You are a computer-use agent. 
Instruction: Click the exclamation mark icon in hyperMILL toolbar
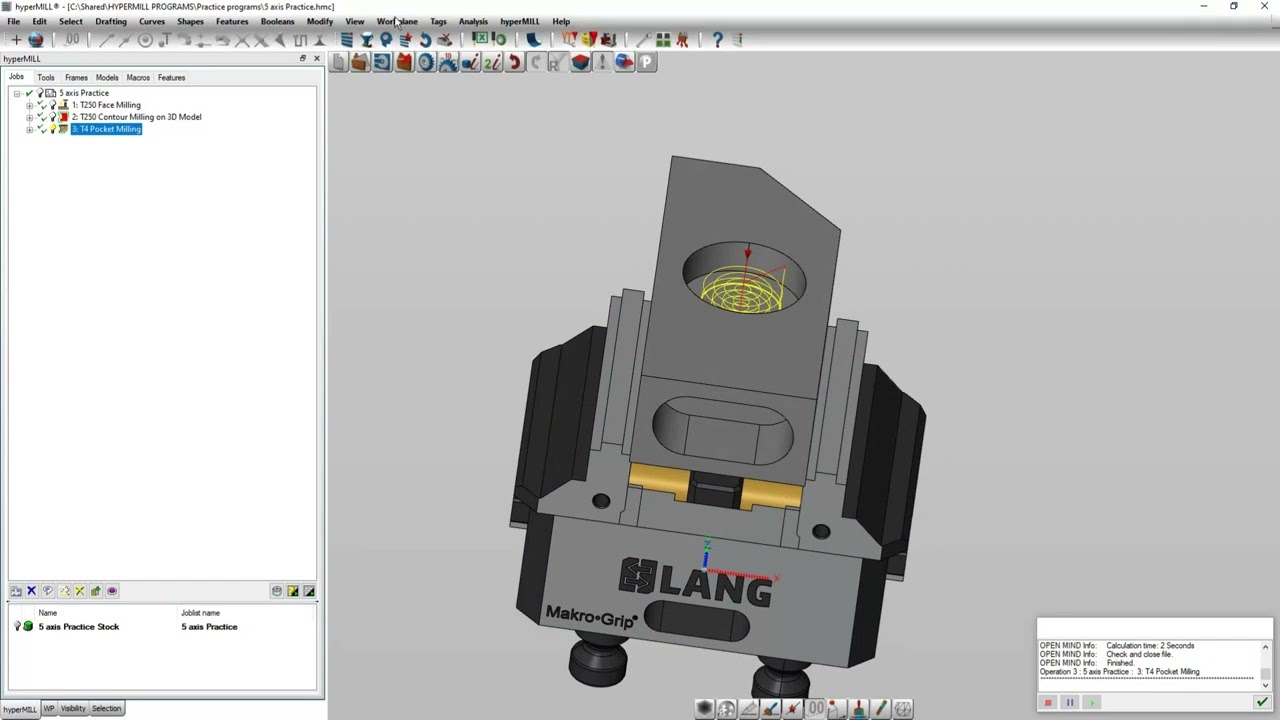tap(602, 62)
